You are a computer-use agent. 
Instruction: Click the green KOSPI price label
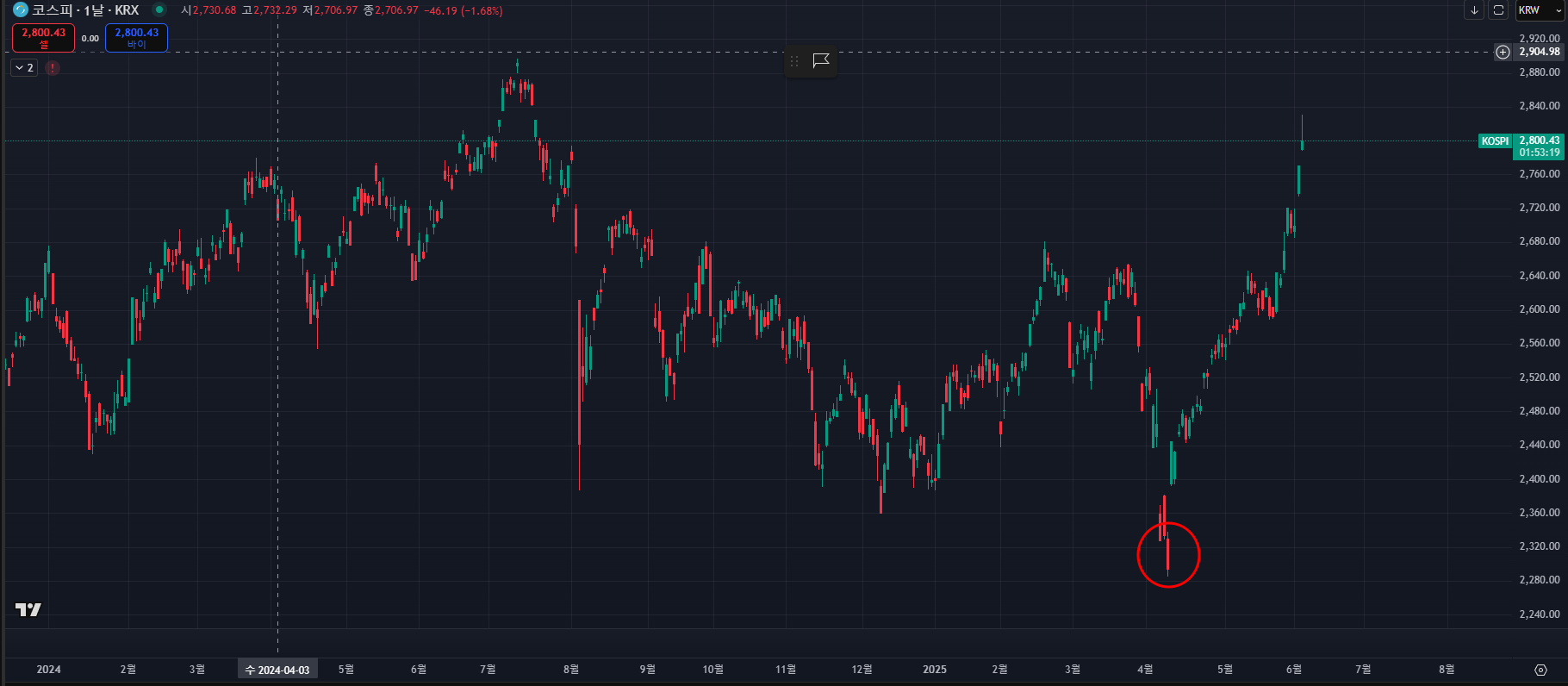(x=1495, y=140)
